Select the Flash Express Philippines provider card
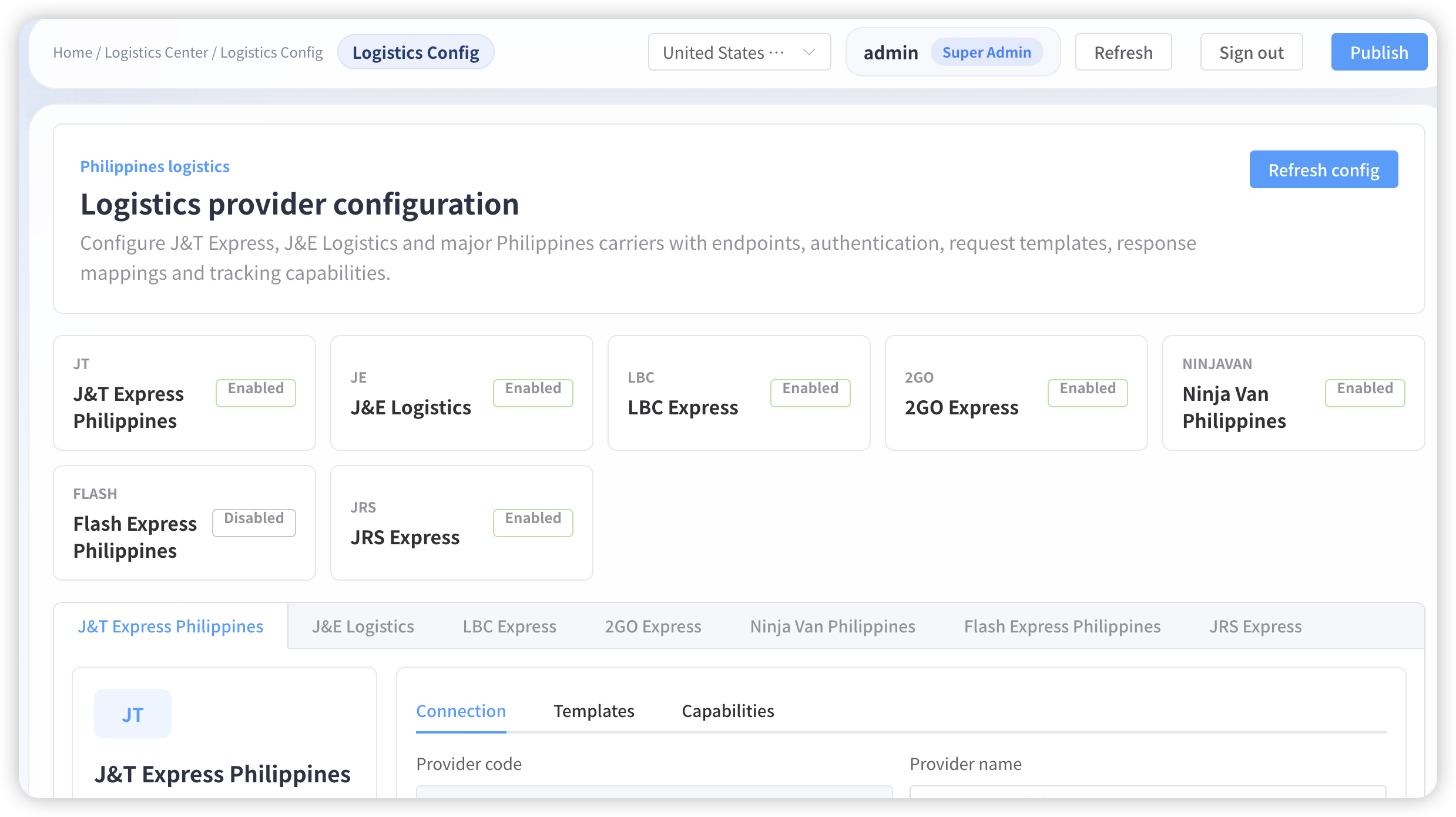1456x817 pixels. [184, 523]
